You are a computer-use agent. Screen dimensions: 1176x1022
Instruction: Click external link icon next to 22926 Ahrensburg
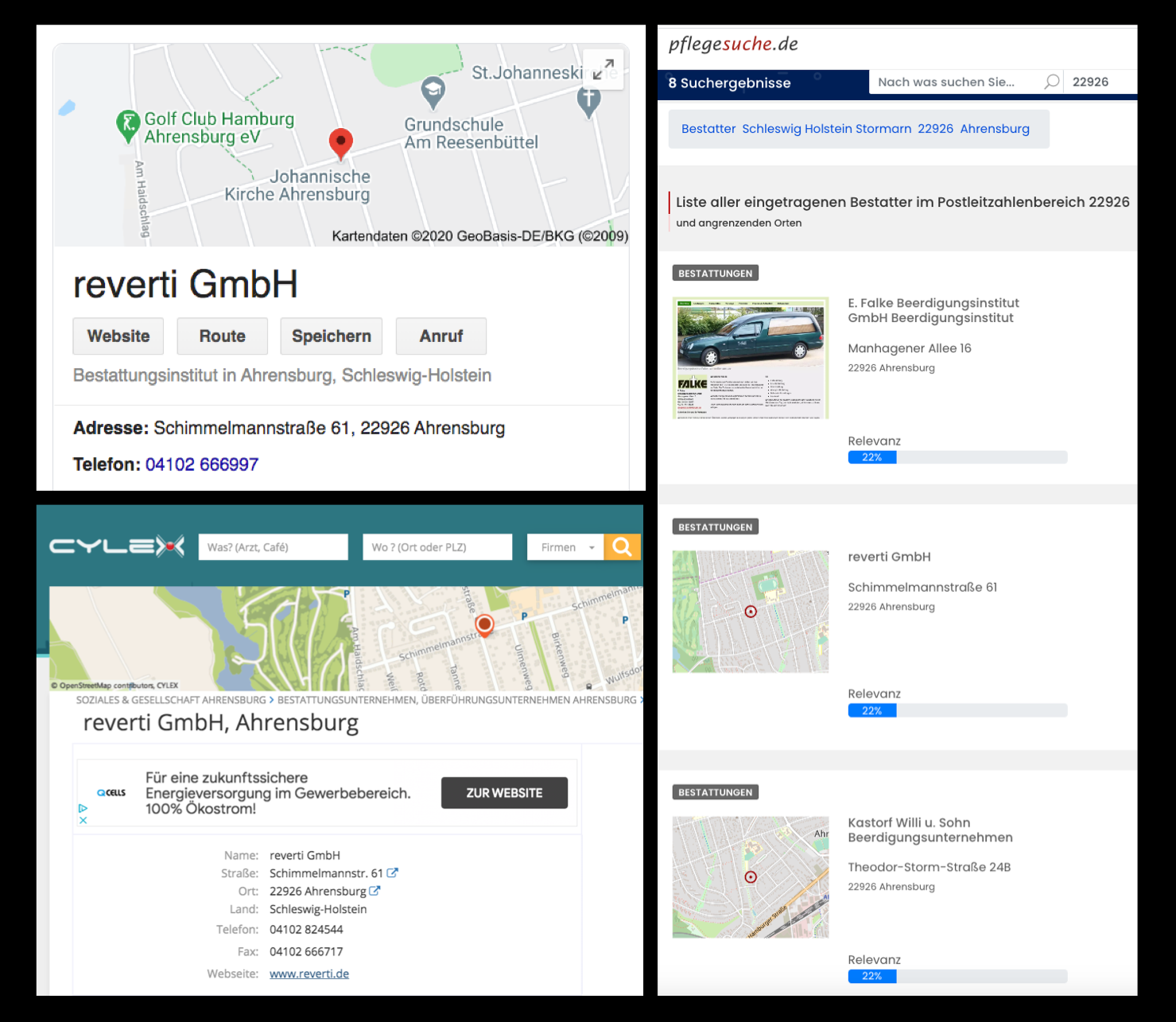[x=375, y=891]
